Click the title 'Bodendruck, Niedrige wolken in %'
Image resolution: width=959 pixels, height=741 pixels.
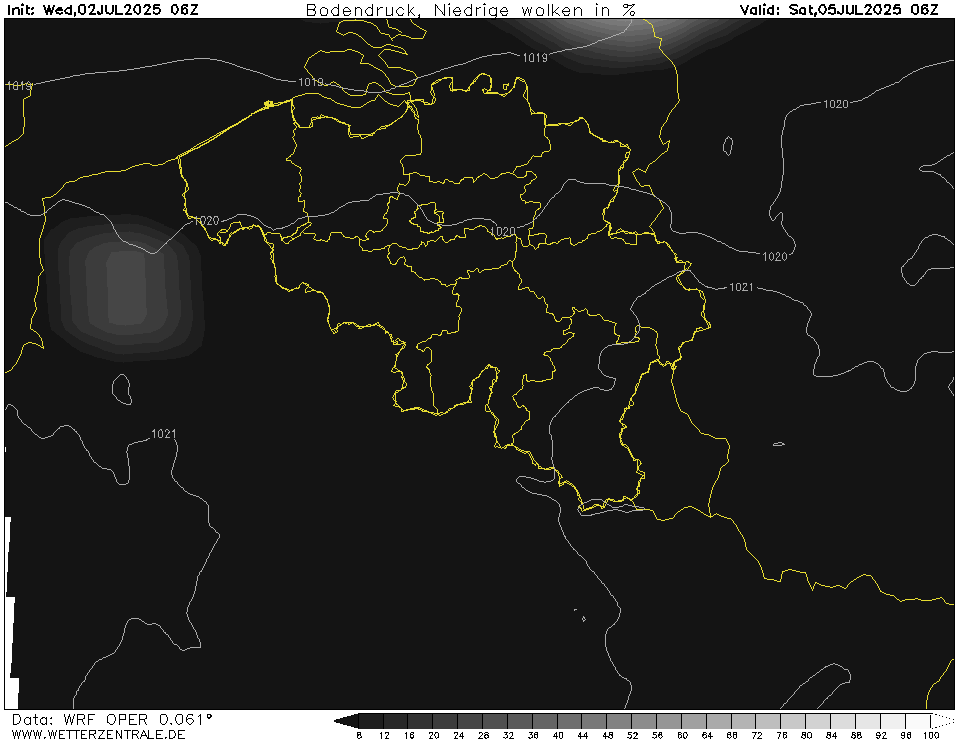click(471, 10)
